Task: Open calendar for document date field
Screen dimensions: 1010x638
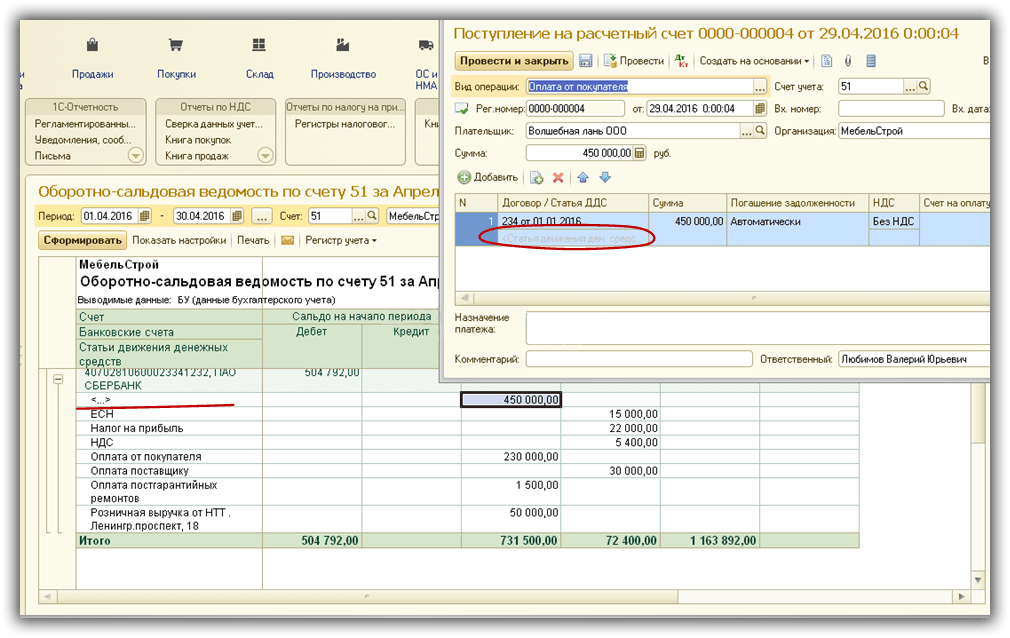Action: click(761, 109)
